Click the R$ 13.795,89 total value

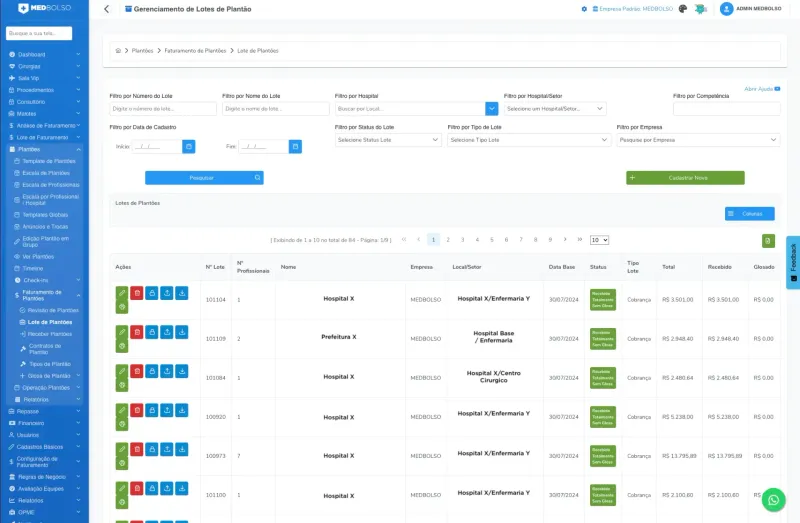tap(680, 456)
